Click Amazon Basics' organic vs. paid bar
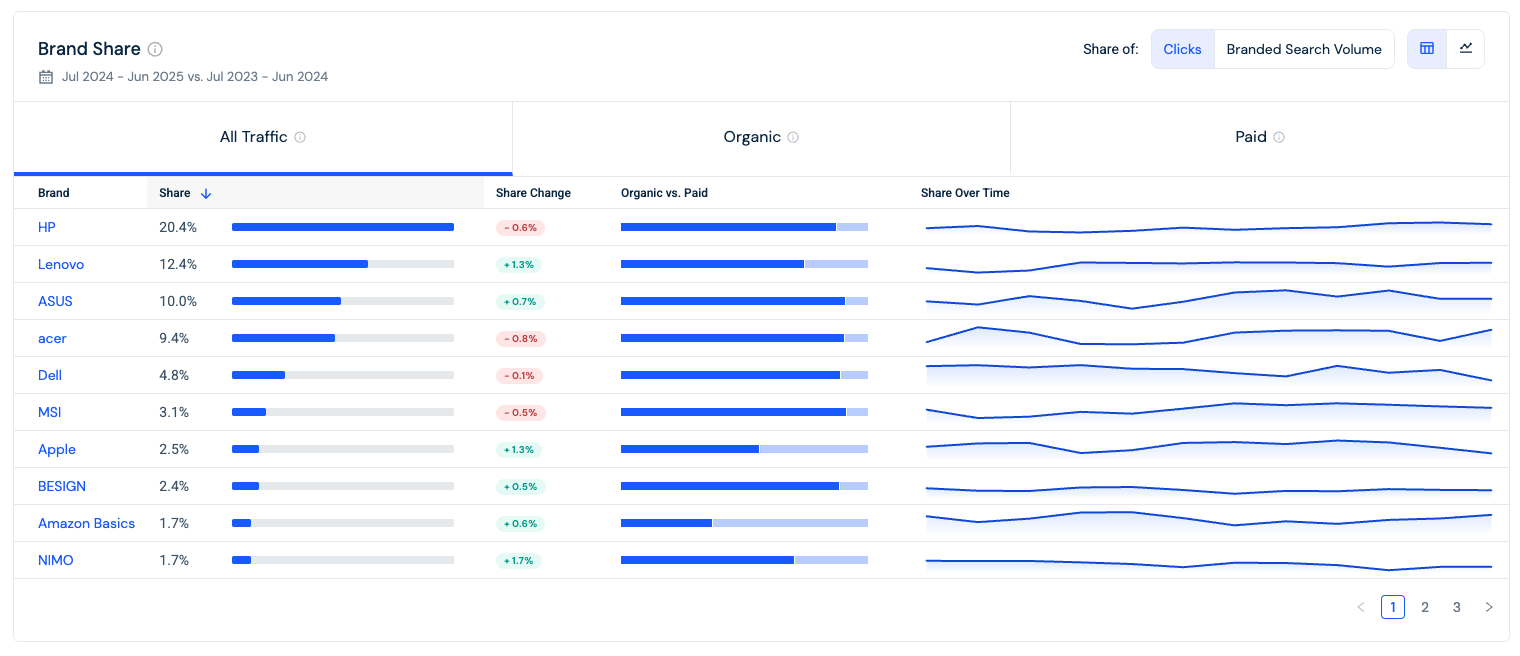 click(x=744, y=523)
